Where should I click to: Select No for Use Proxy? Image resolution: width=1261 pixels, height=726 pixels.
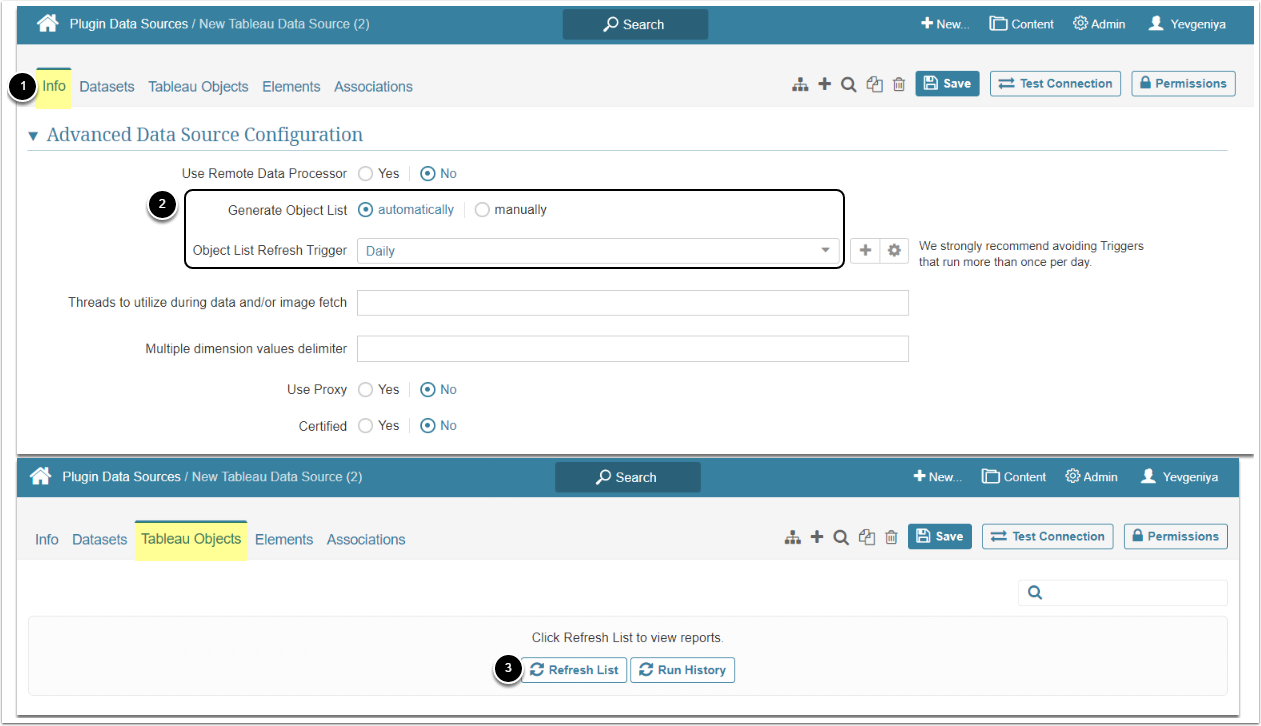pos(428,389)
